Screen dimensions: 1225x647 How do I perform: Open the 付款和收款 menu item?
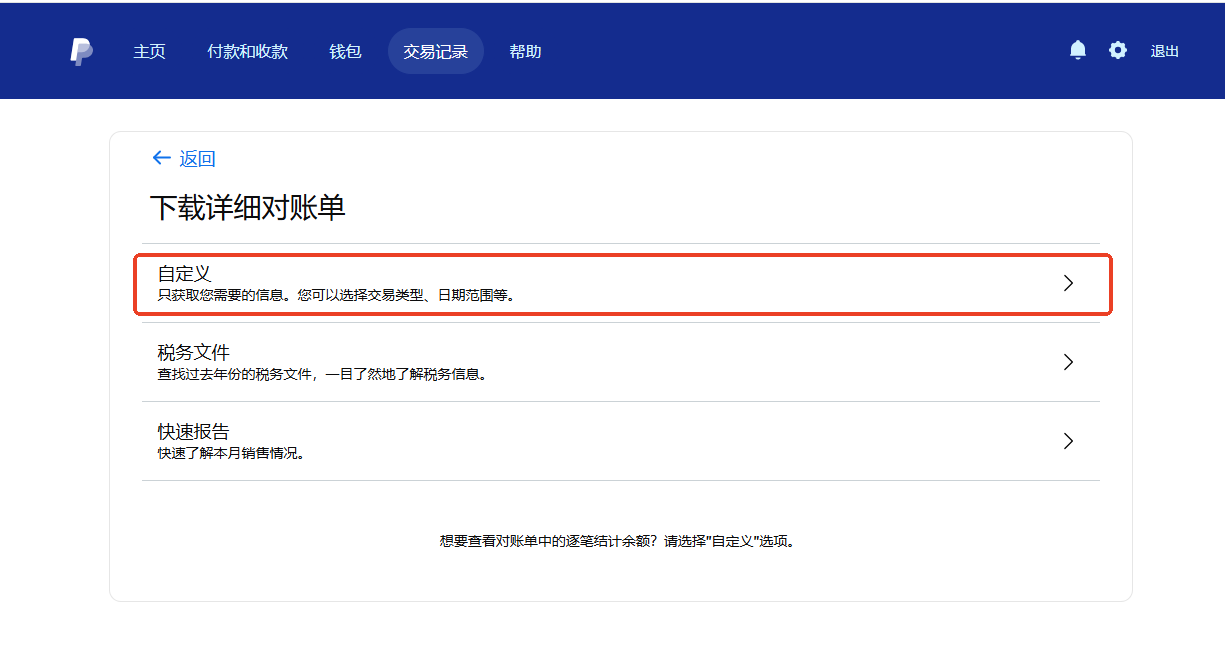247,52
